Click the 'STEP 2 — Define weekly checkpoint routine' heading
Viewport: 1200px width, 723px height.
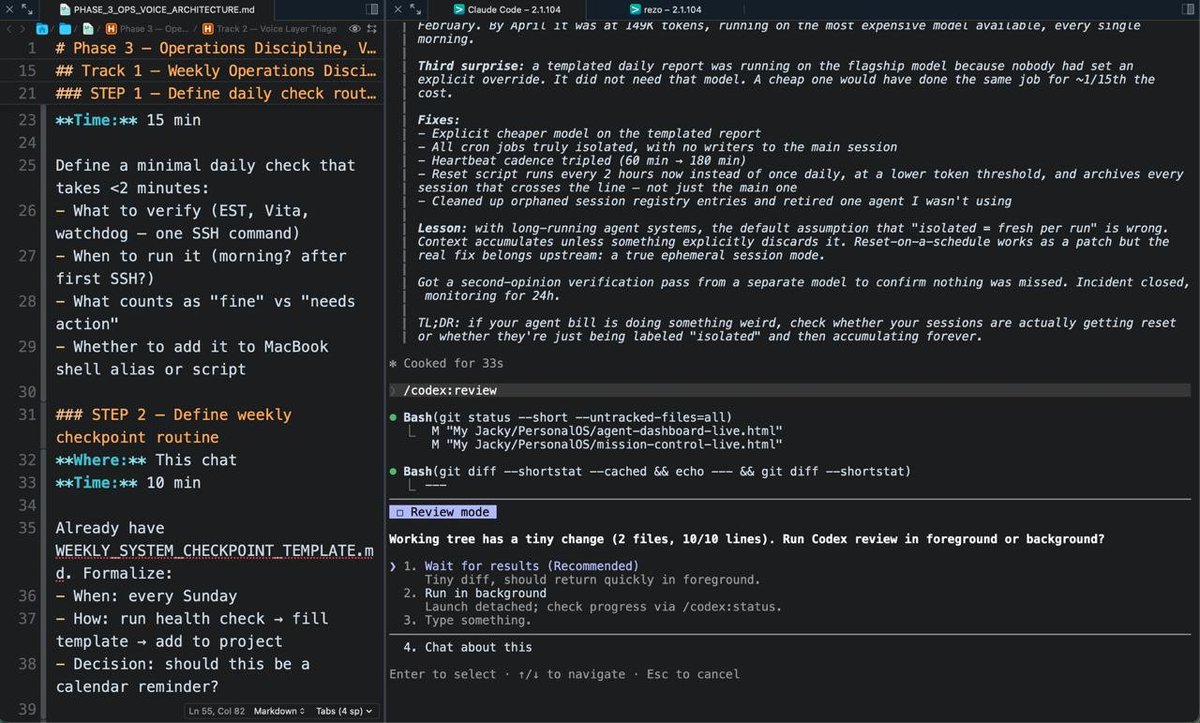click(x=174, y=426)
